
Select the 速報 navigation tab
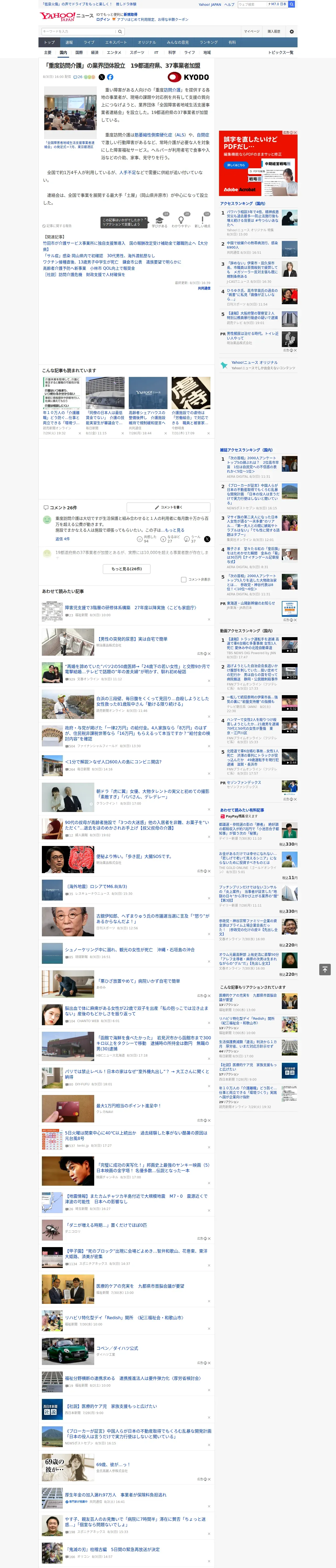69,43
